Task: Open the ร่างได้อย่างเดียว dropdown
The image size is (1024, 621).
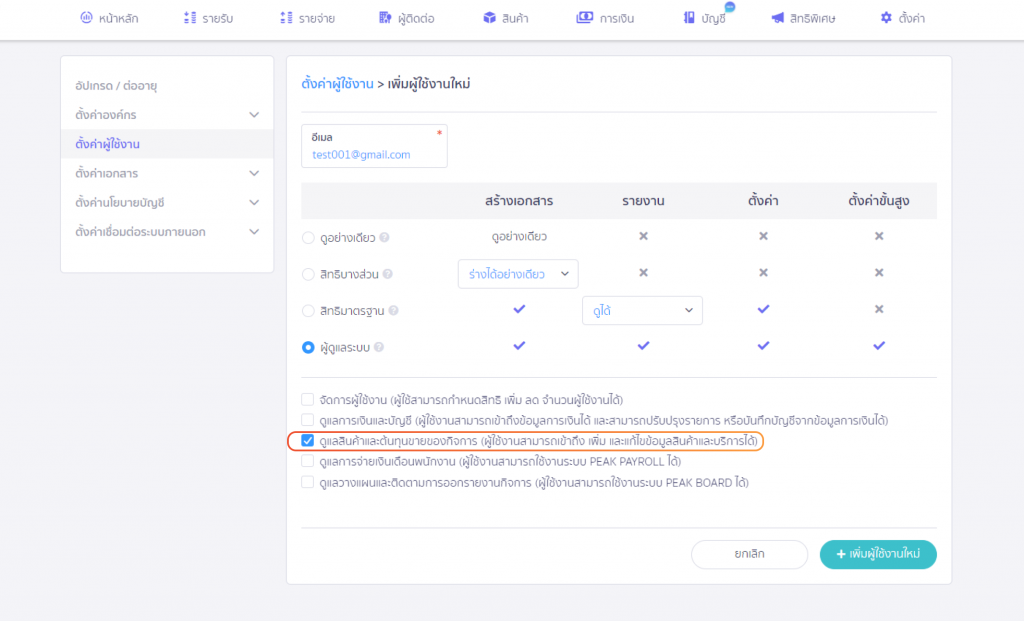Action: (x=518, y=274)
